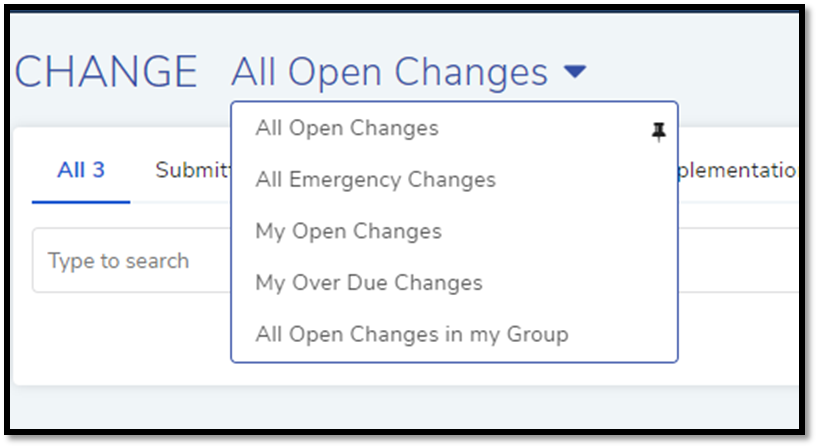Switch to the All 3 tab
818x448 pixels.
pyautogui.click(x=81, y=170)
